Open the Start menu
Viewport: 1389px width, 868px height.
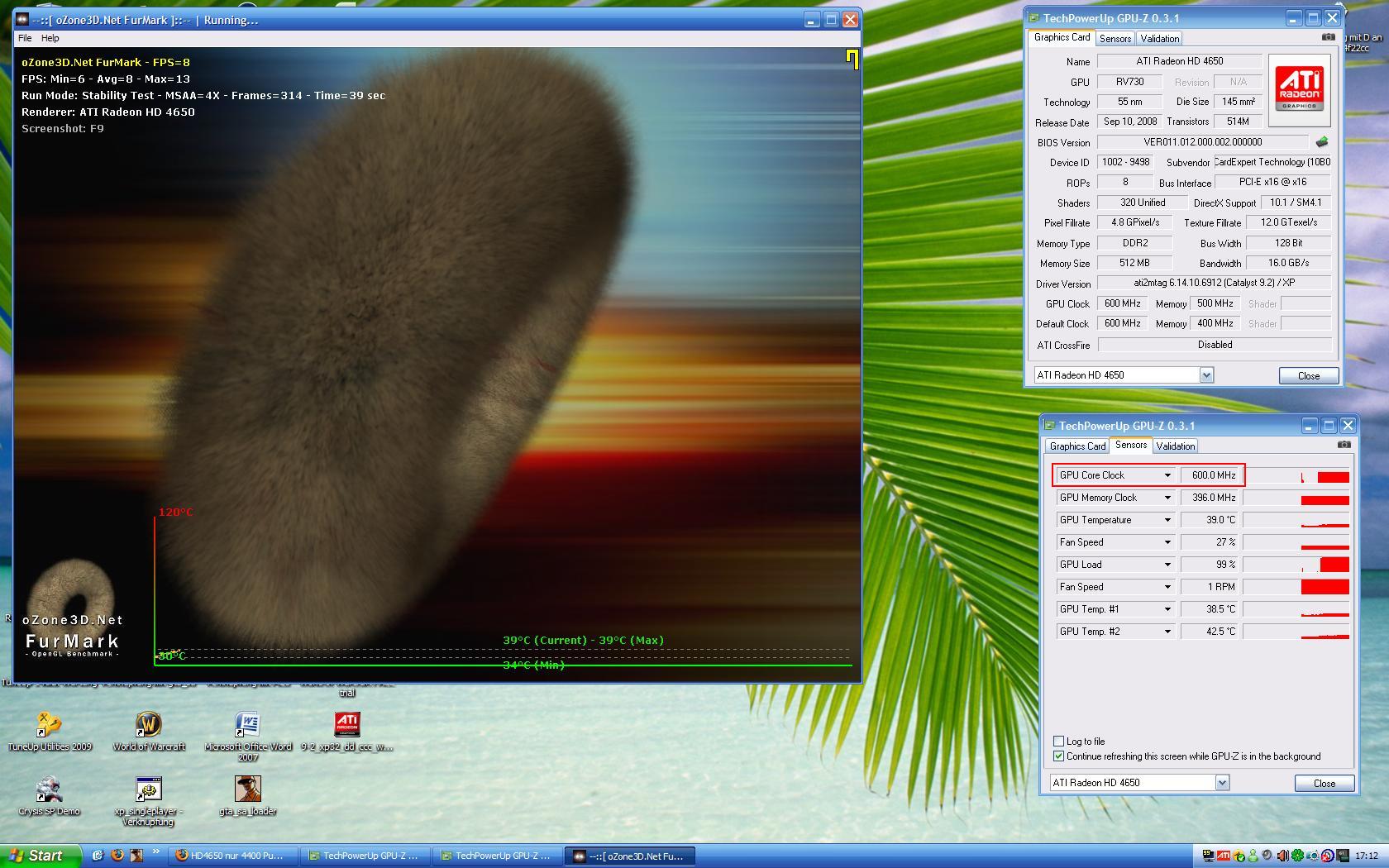coord(41,856)
